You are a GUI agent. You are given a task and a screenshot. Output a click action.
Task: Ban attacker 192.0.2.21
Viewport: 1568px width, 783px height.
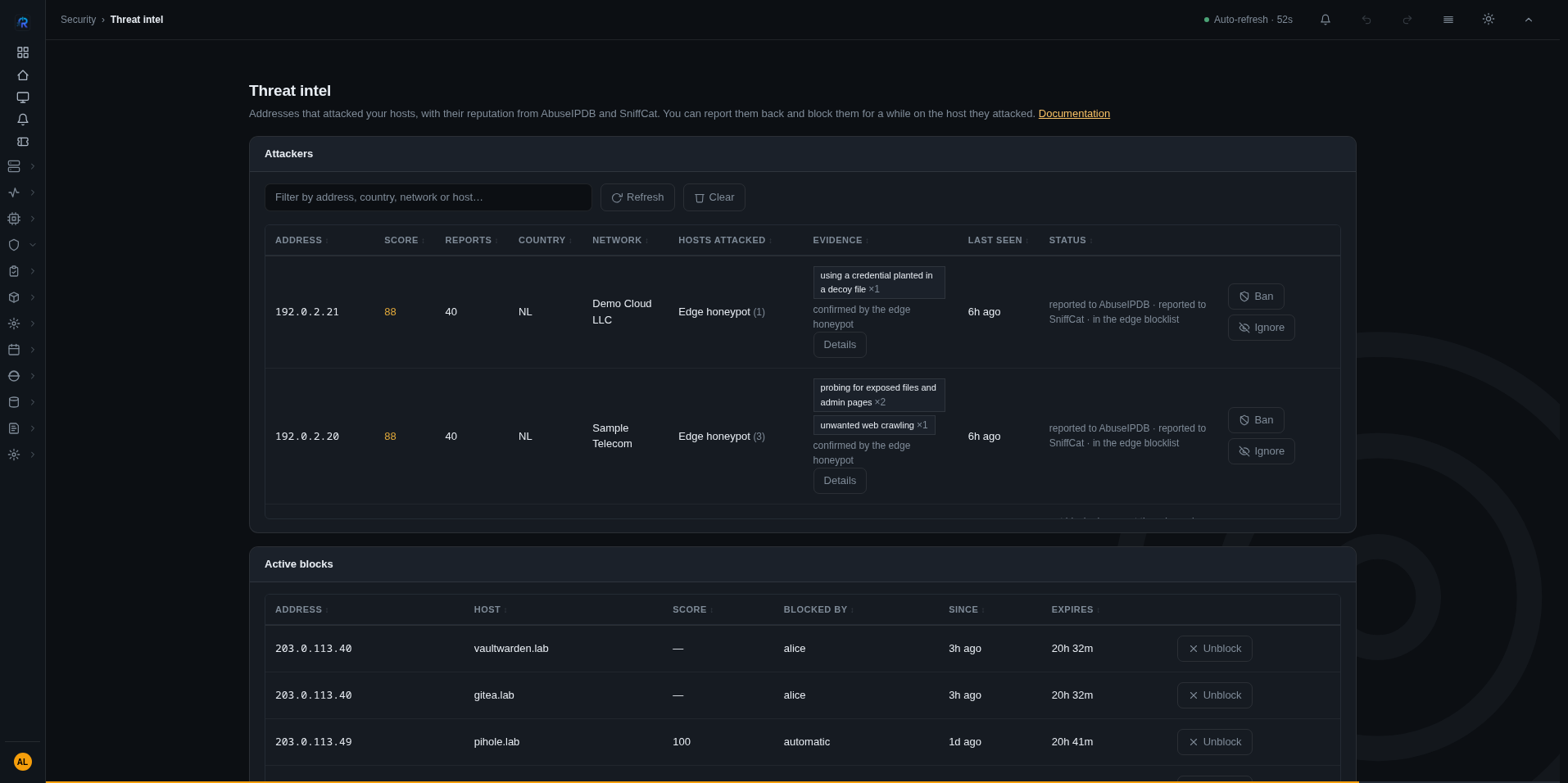point(1256,296)
